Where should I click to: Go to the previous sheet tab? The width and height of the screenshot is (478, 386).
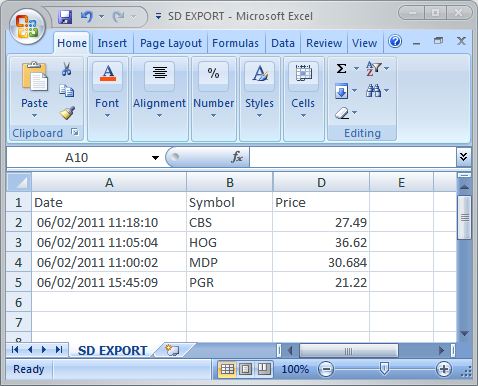pyautogui.click(x=30, y=350)
